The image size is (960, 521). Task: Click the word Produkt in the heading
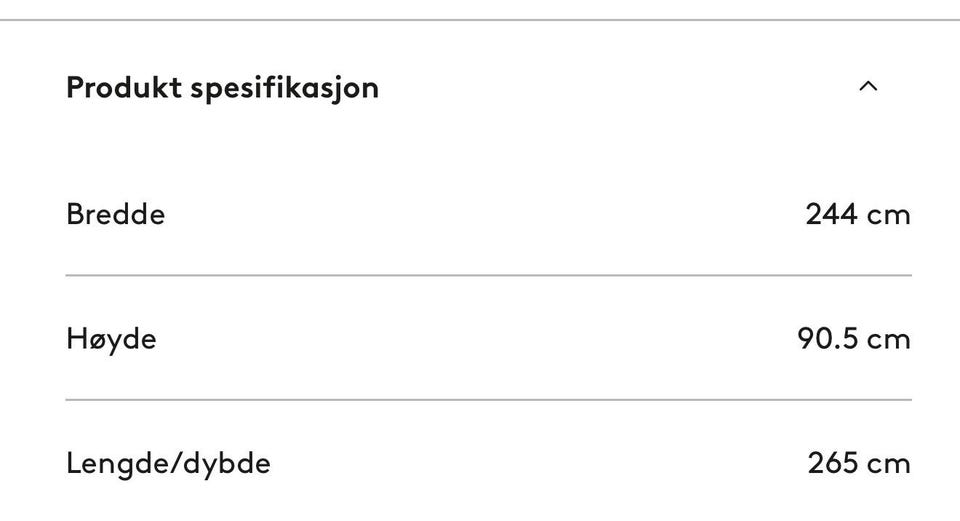[124, 87]
